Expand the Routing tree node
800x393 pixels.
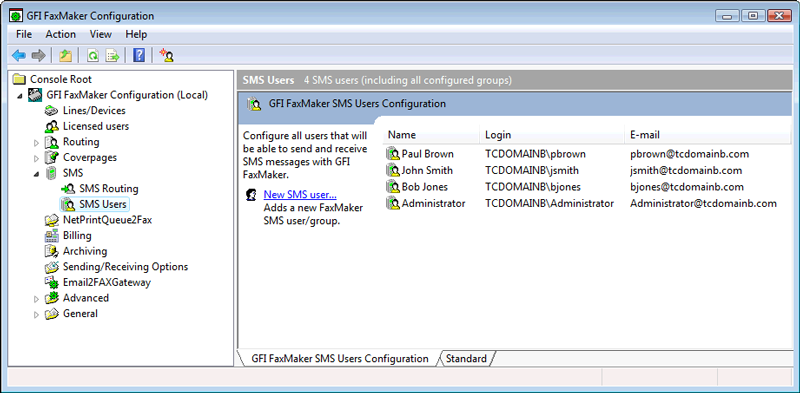click(x=36, y=143)
